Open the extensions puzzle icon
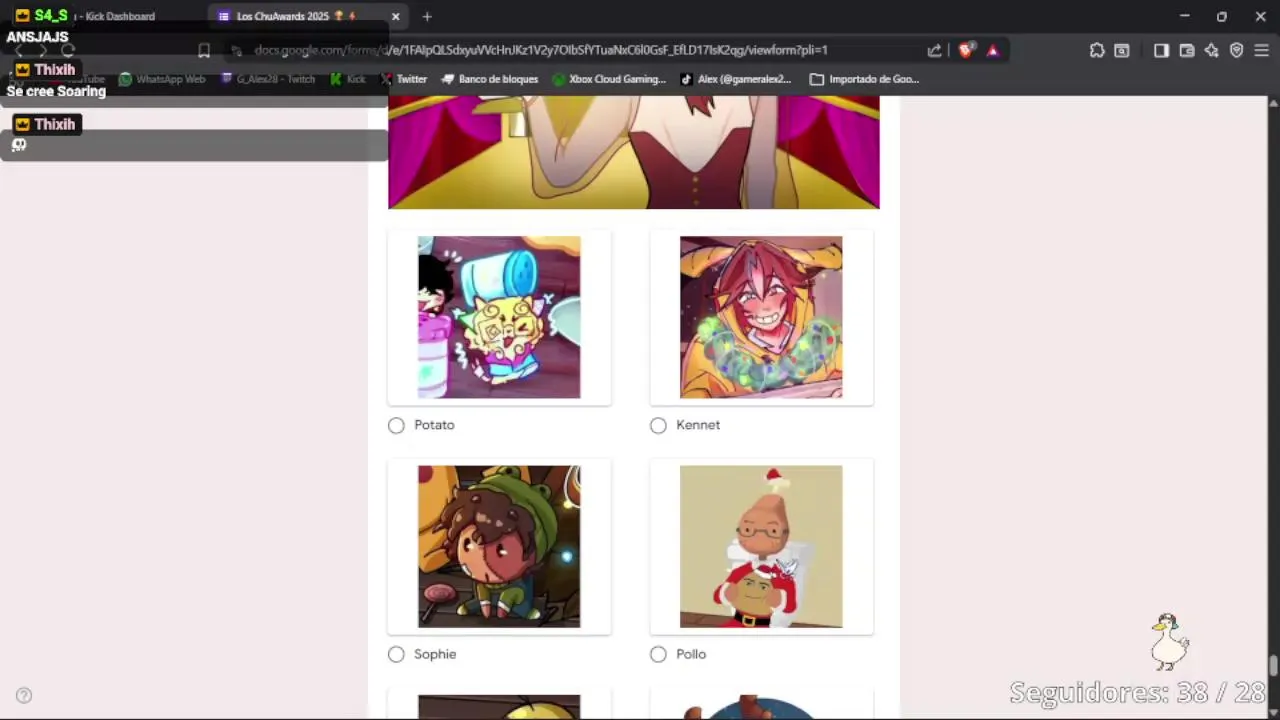The width and height of the screenshot is (1280, 720). (1097, 50)
